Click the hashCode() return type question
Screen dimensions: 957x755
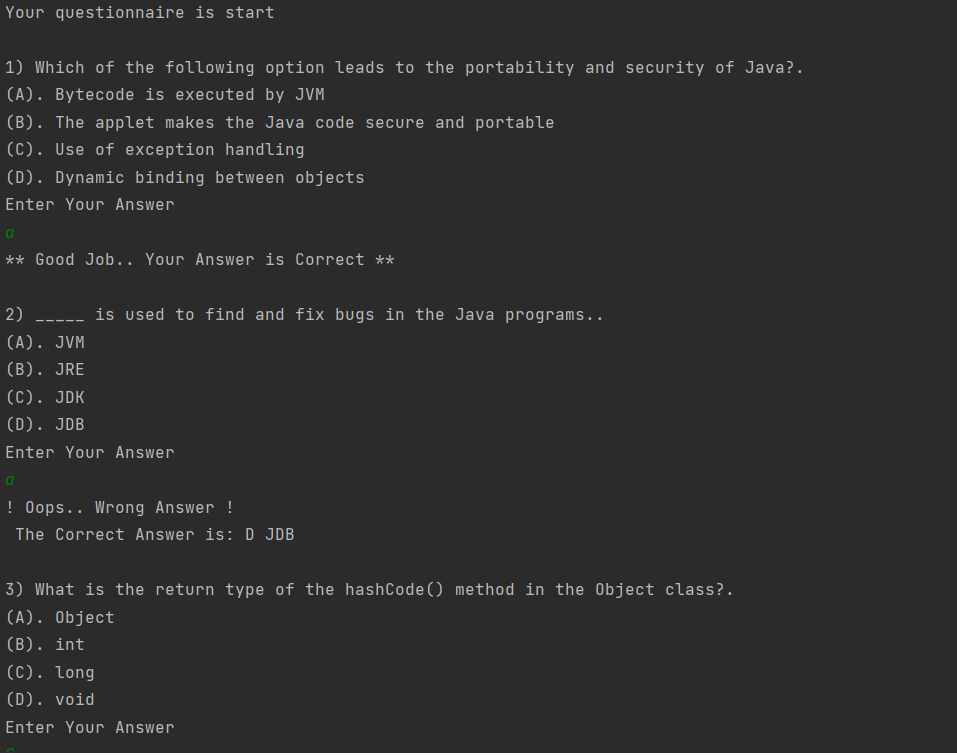click(369, 590)
